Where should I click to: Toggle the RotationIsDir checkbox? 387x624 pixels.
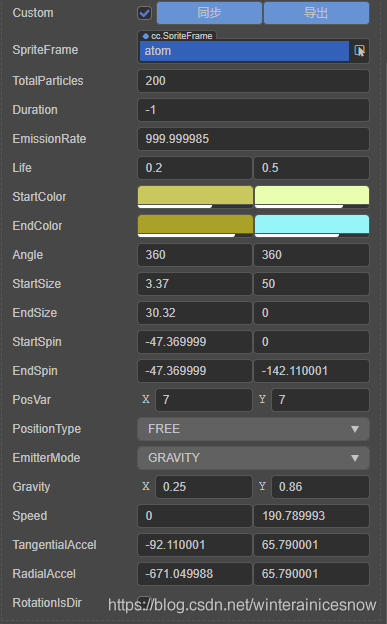[x=144, y=601]
